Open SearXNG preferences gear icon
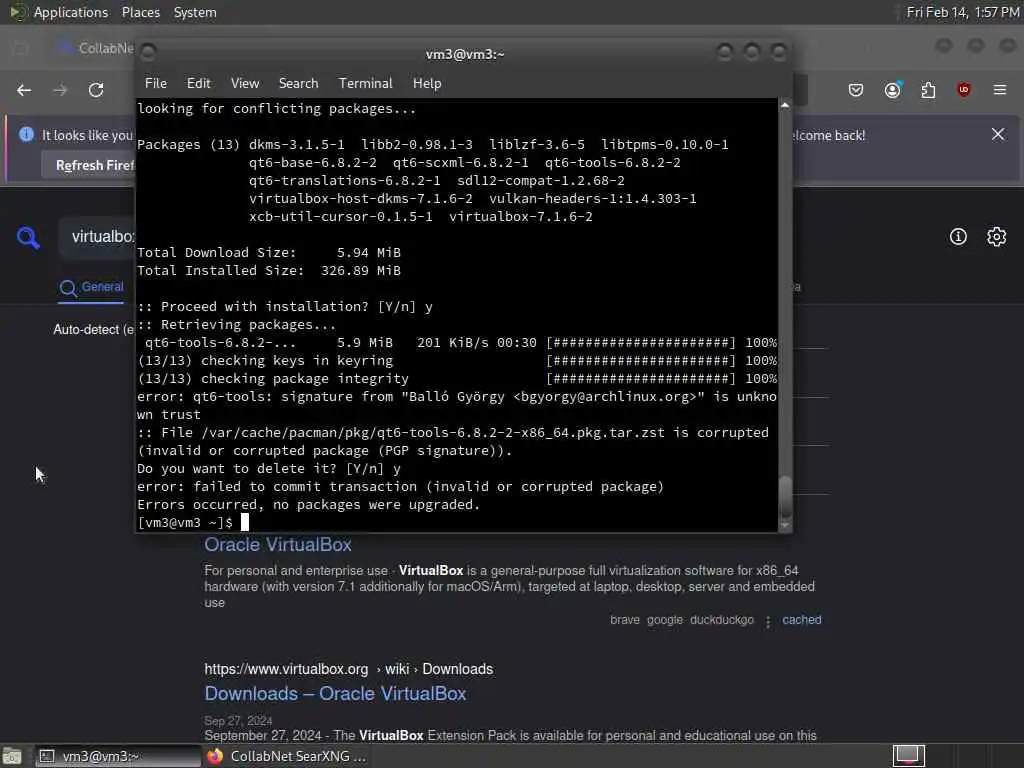This screenshot has height=768, width=1024. 997,236
